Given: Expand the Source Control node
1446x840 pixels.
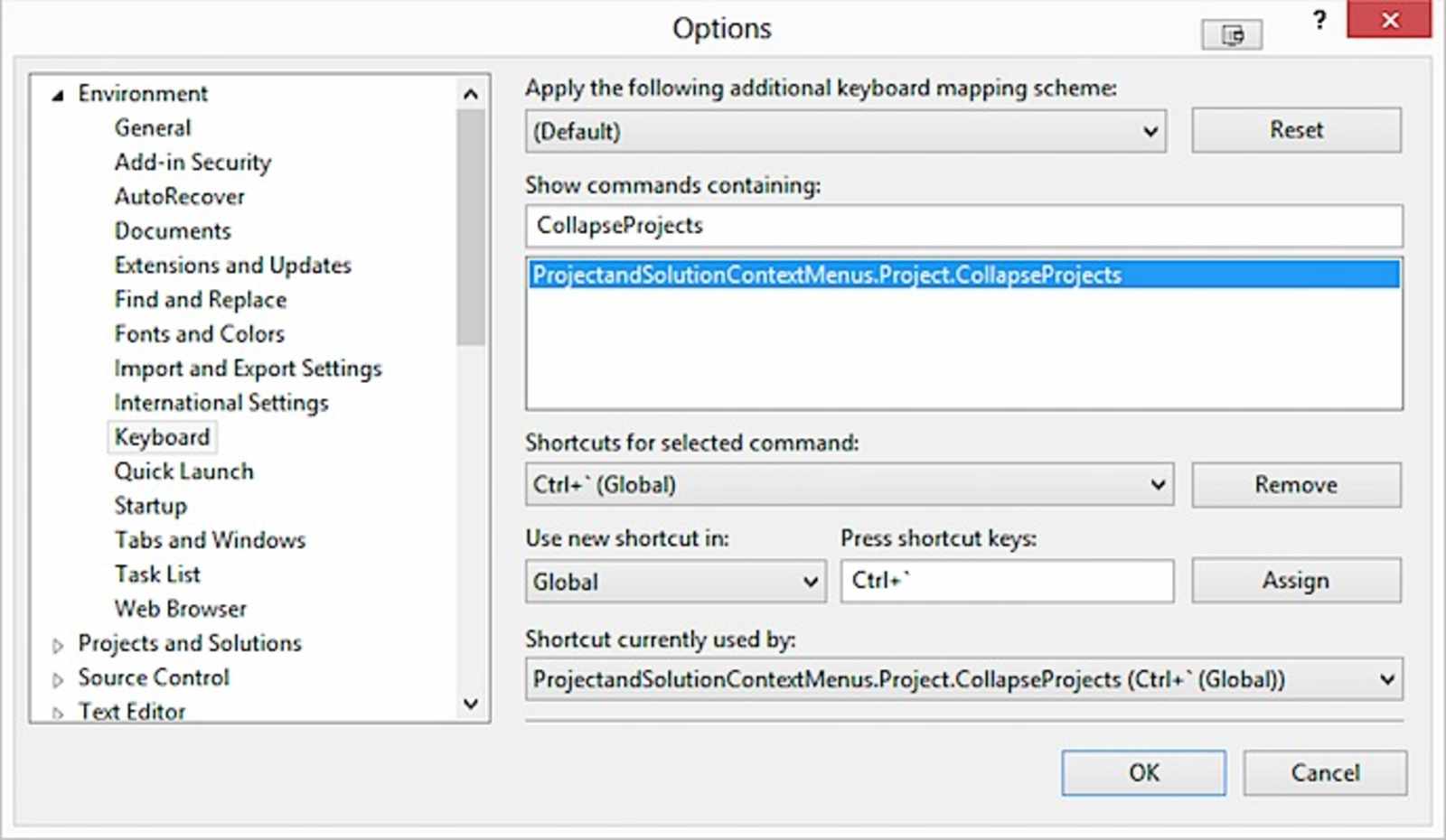Looking at the screenshot, I should [x=58, y=679].
